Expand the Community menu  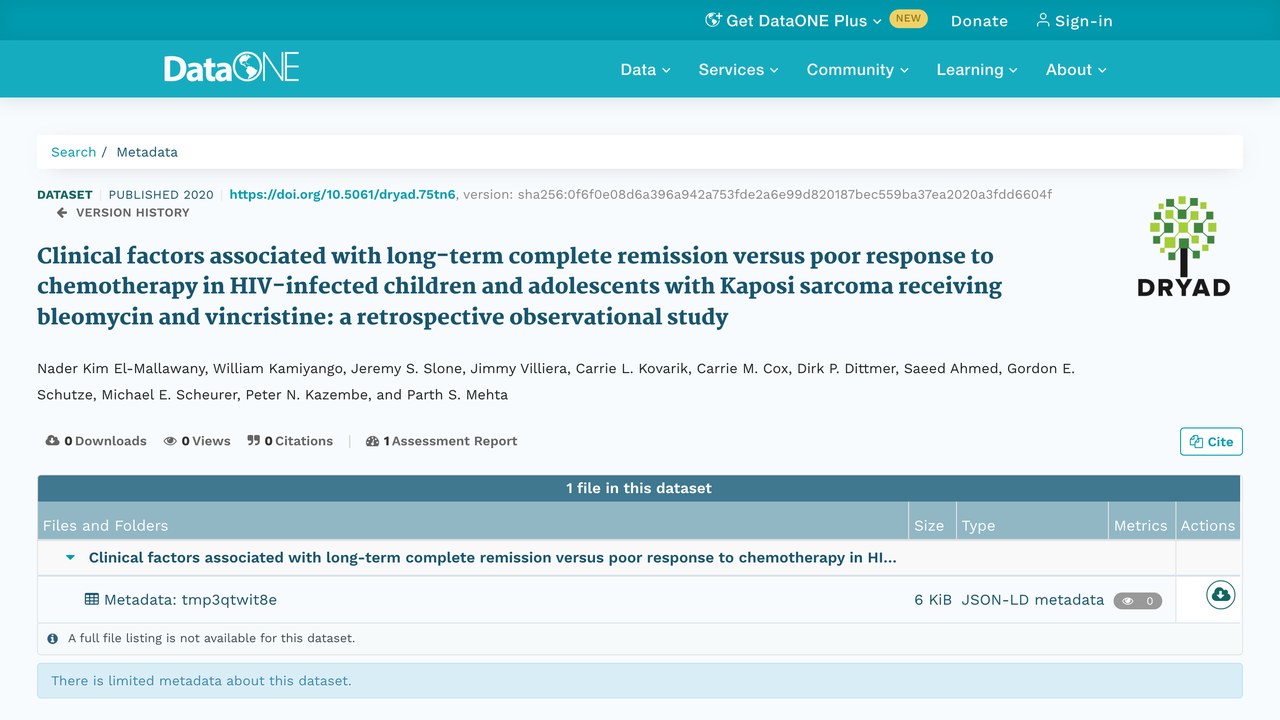click(x=857, y=69)
